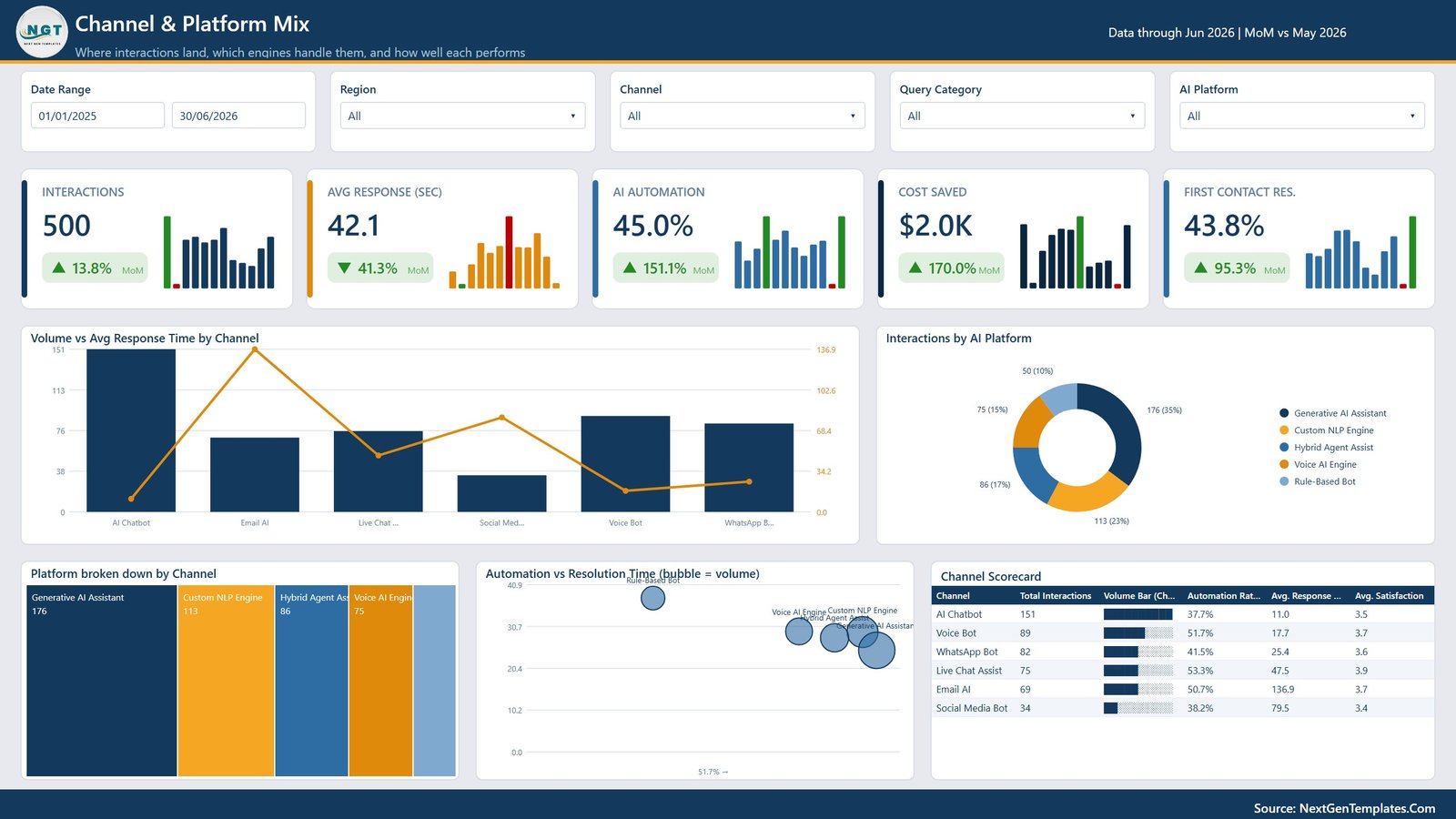Click the down arrow in Avg Response card

344,268
